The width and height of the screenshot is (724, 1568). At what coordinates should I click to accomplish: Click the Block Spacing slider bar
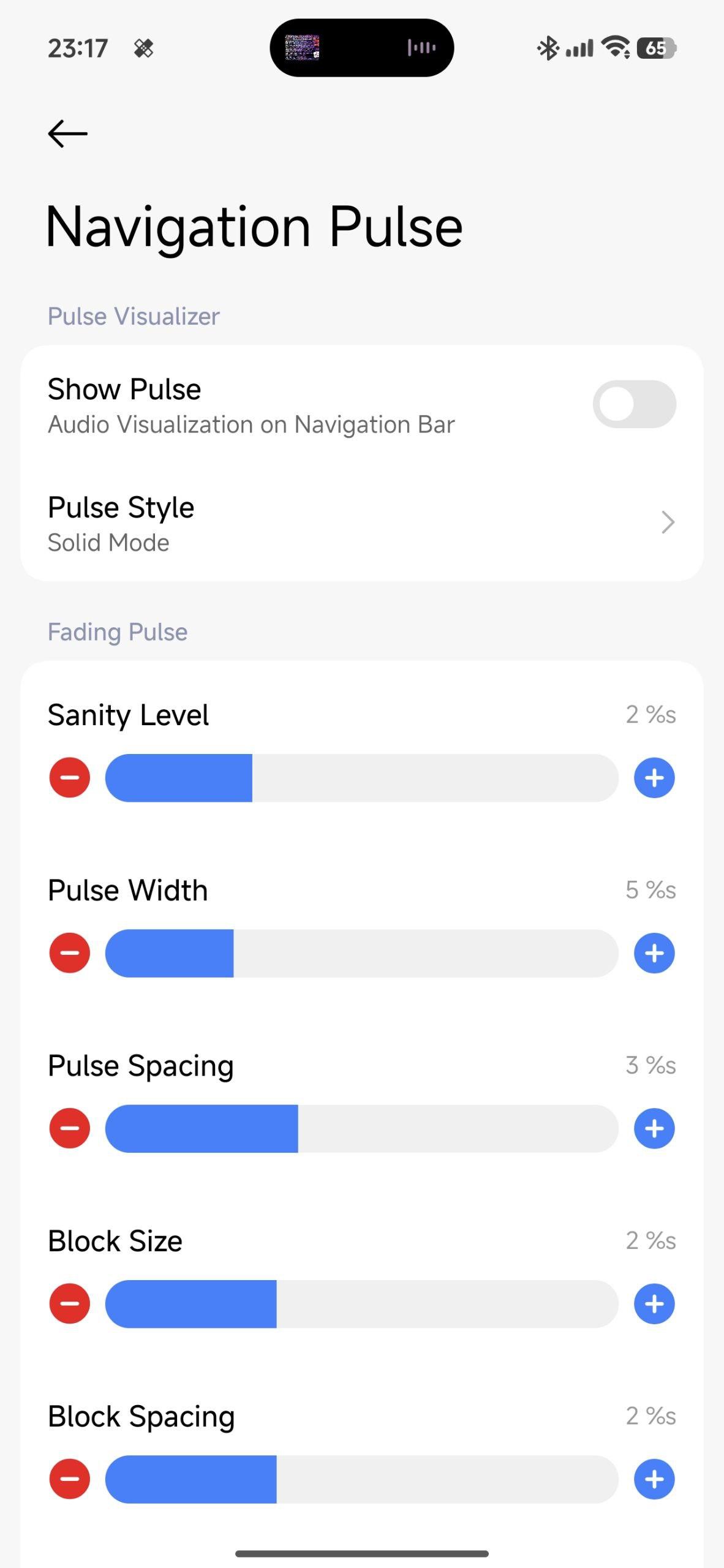click(361, 1479)
